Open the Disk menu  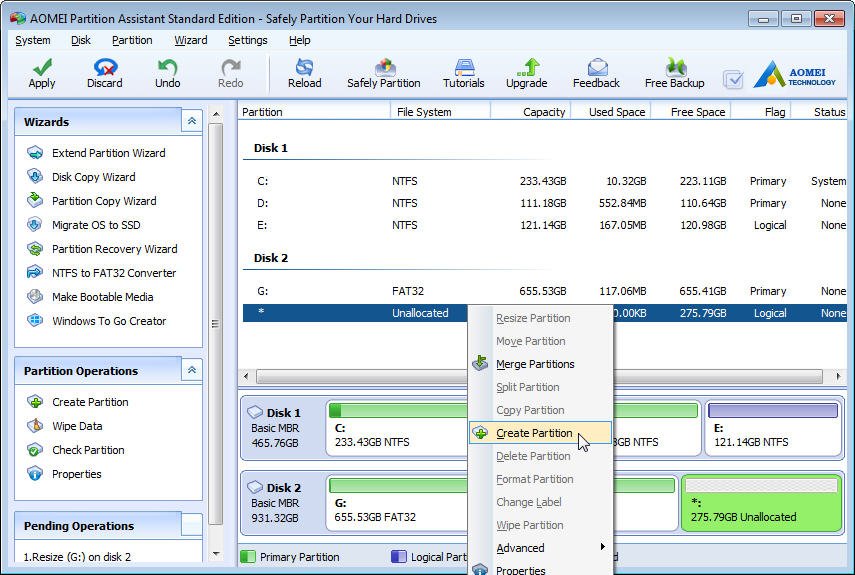(x=81, y=40)
